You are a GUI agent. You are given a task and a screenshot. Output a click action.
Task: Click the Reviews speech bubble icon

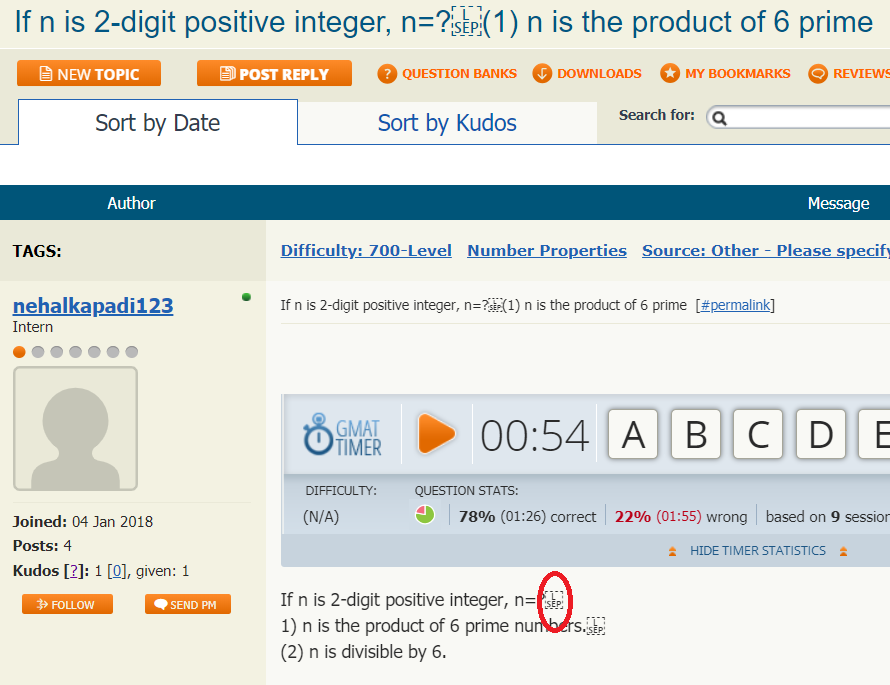pos(818,73)
